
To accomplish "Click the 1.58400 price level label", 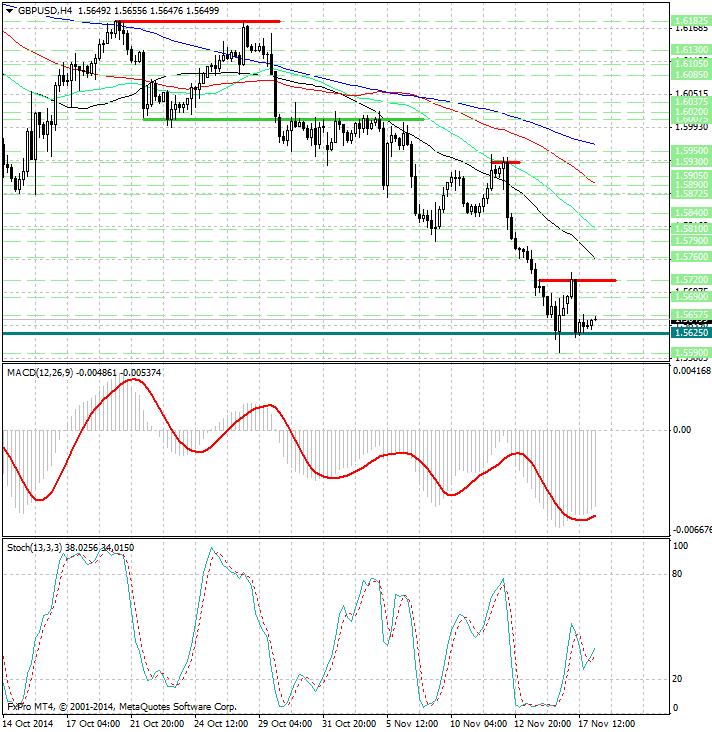I will pyautogui.click(x=691, y=212).
